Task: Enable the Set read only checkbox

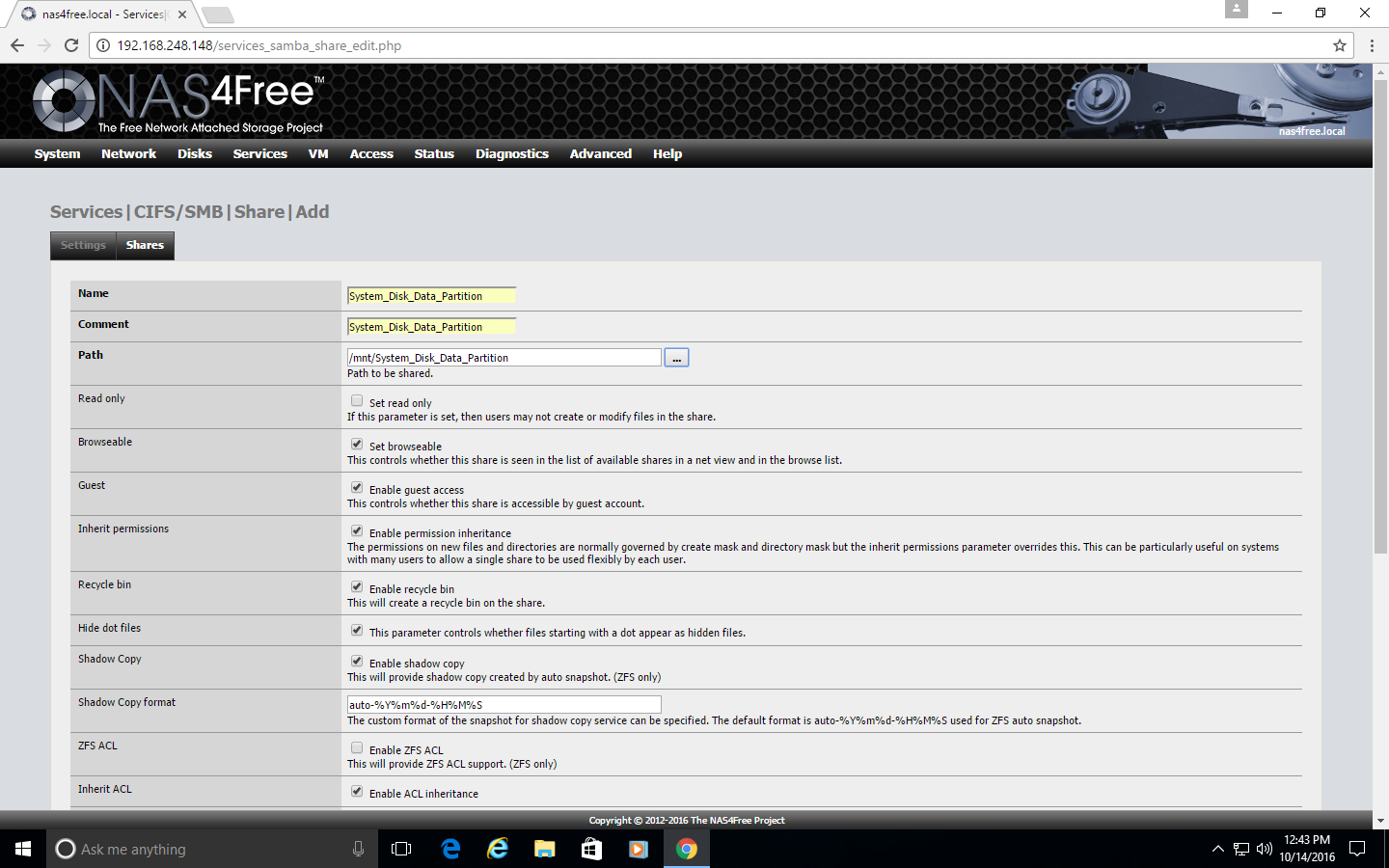Action: (357, 401)
